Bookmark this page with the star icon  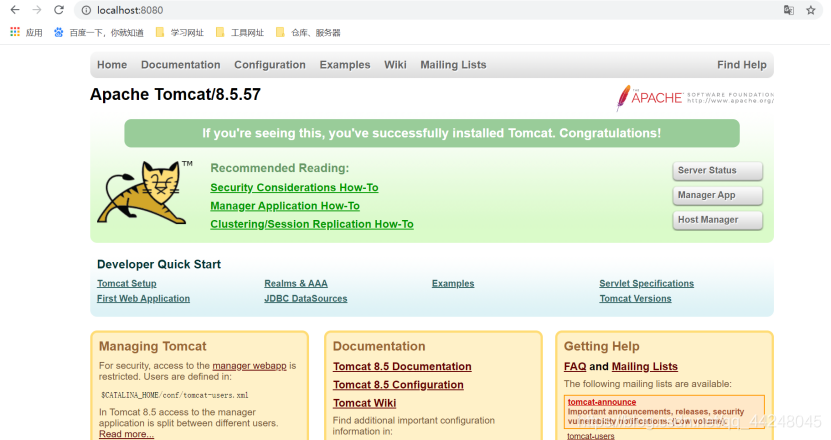[810, 10]
